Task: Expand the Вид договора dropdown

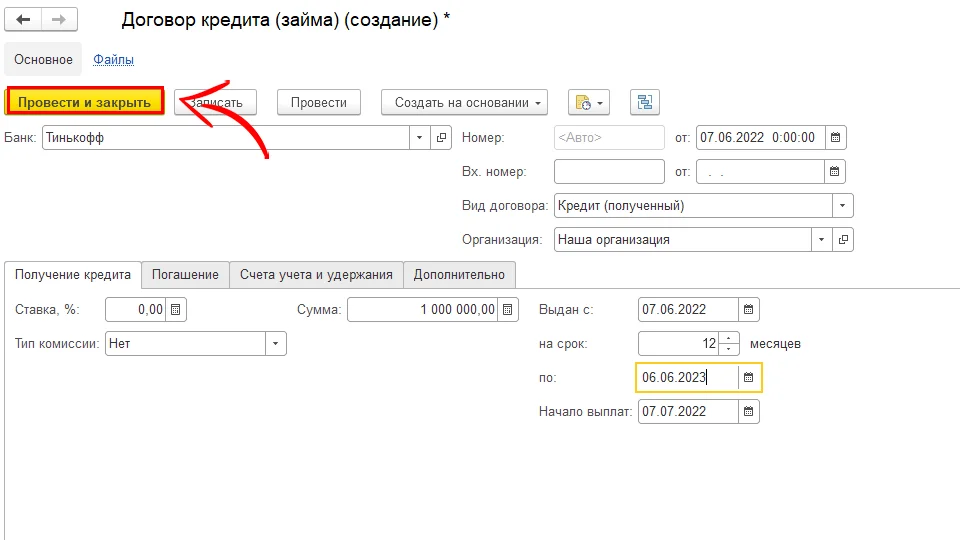Action: pos(843,206)
